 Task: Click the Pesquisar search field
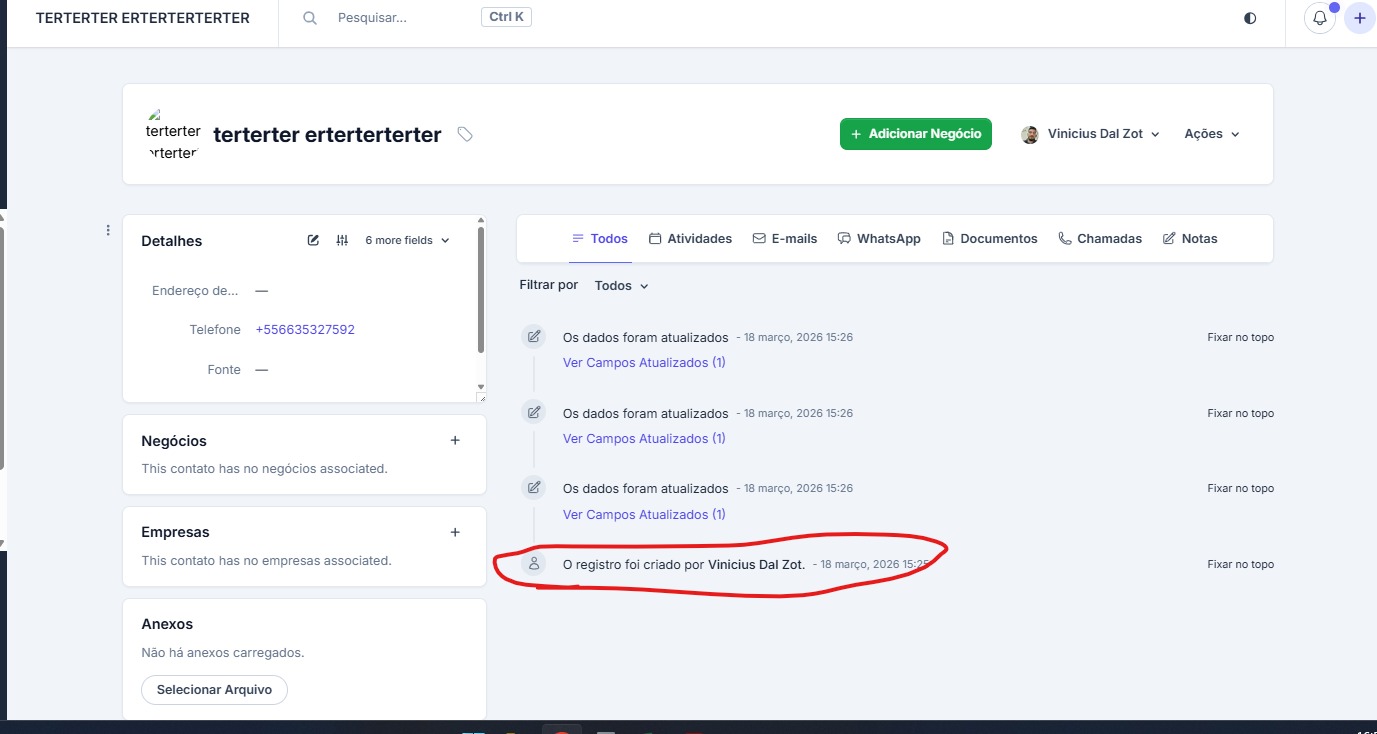point(400,18)
